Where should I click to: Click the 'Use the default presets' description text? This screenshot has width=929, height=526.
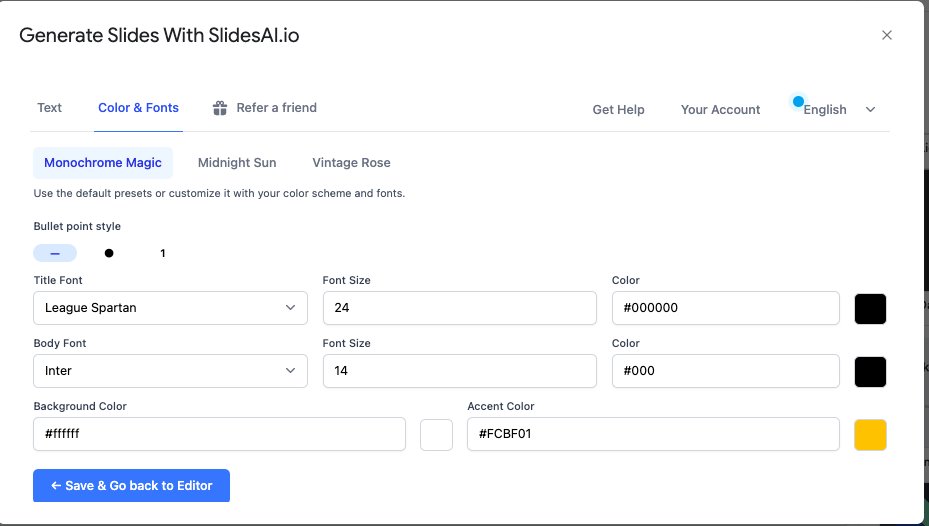click(219, 193)
